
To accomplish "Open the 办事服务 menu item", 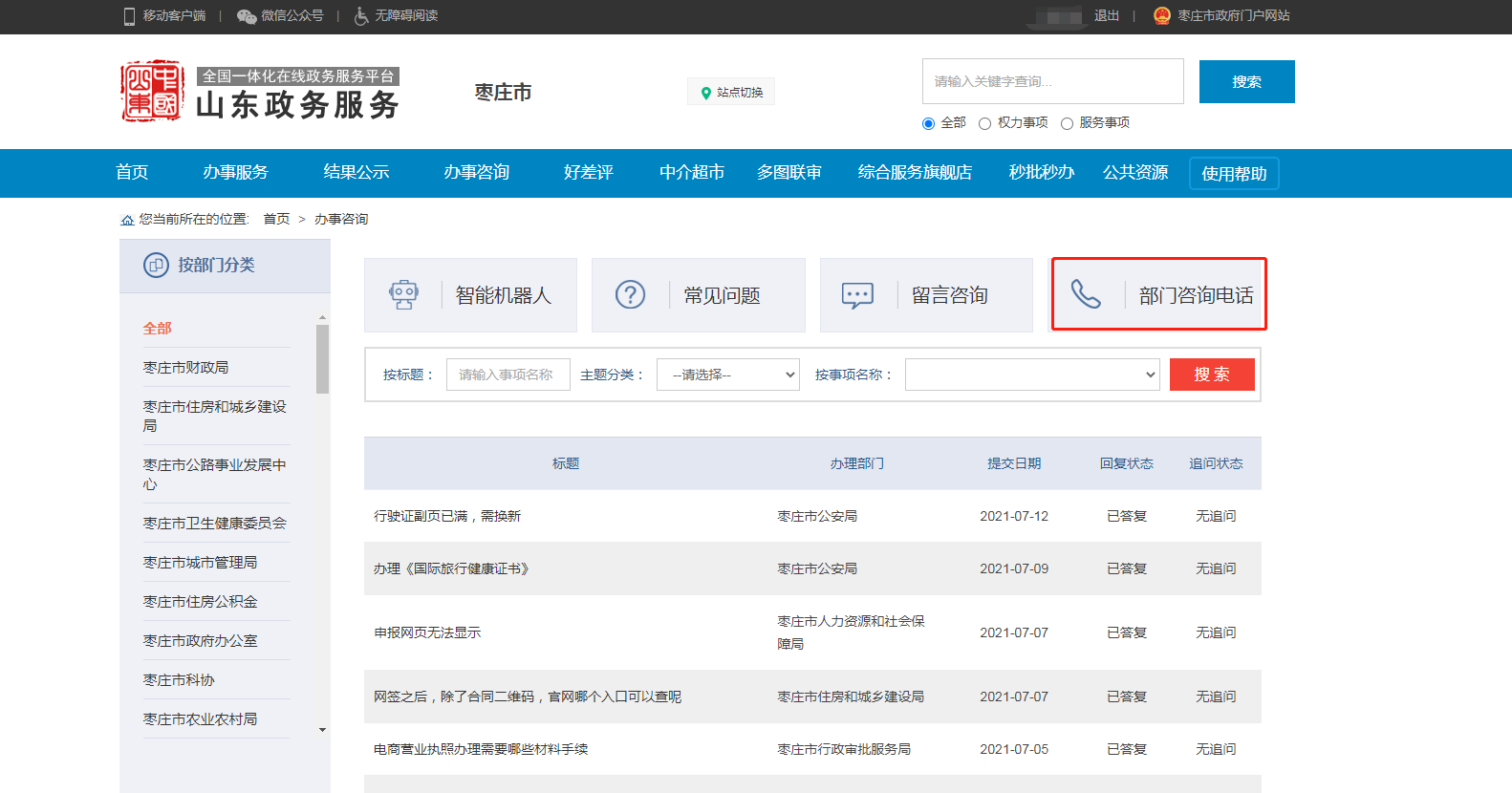I will [235, 173].
